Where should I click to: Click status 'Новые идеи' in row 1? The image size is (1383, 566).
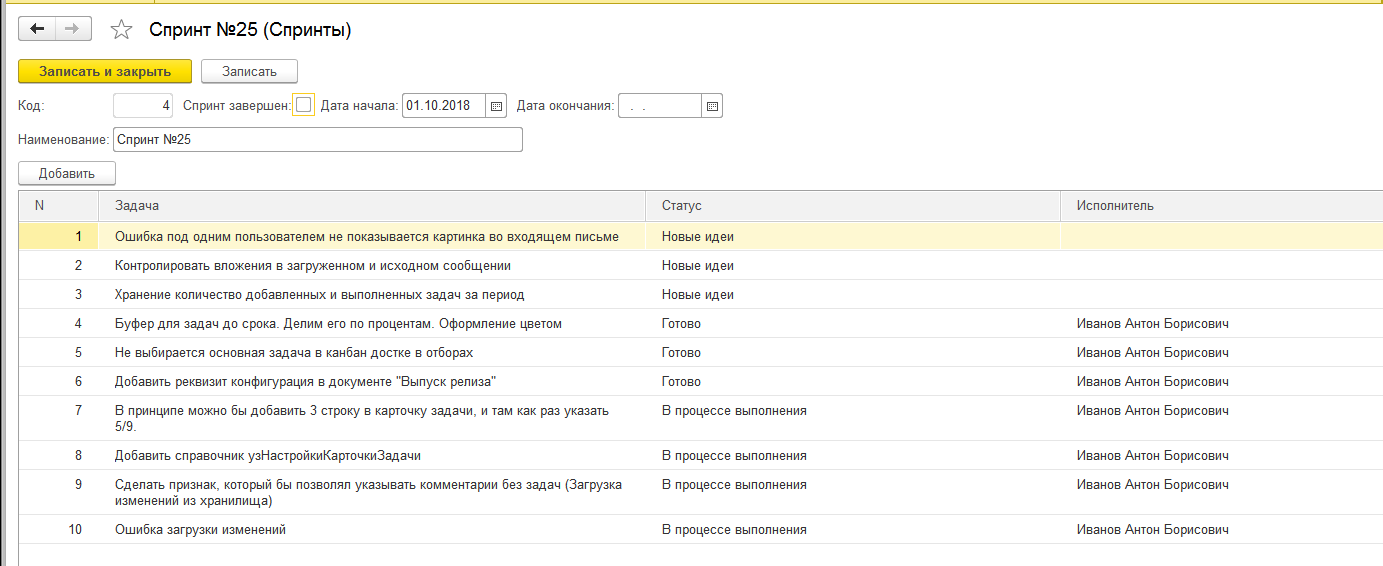[698, 237]
